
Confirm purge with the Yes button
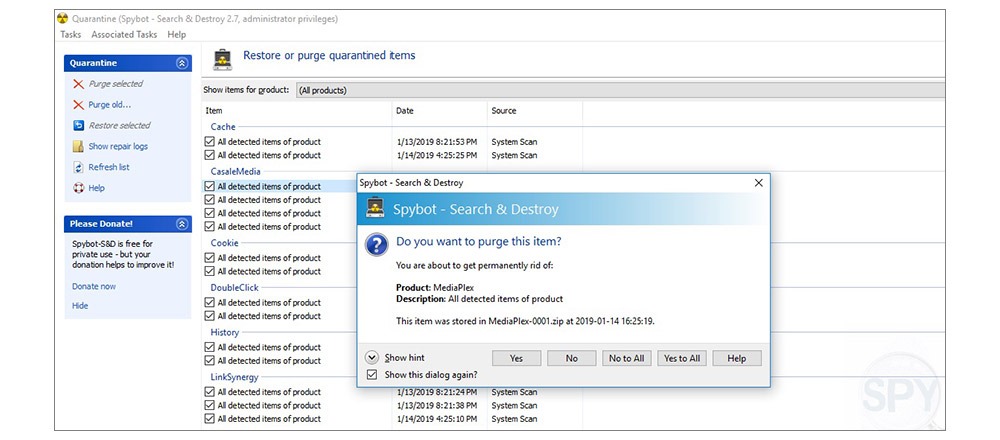pos(517,358)
